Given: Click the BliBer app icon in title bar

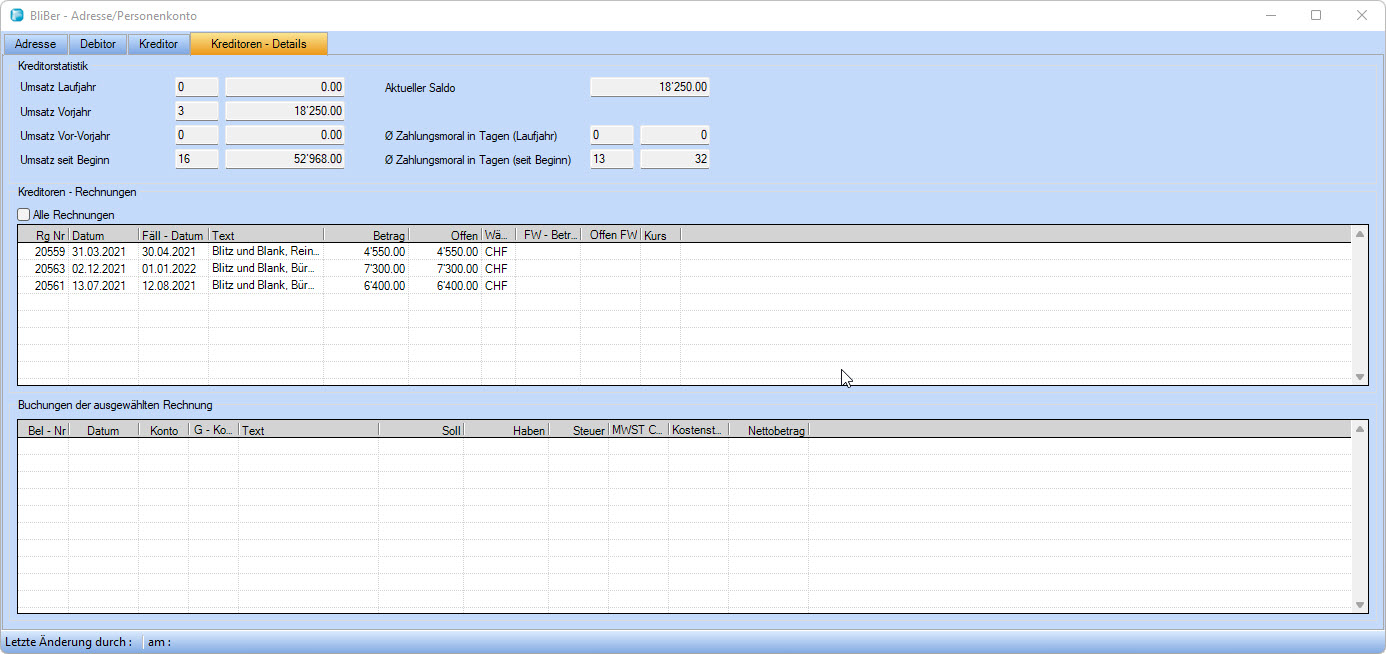Looking at the screenshot, I should tap(16, 16).
